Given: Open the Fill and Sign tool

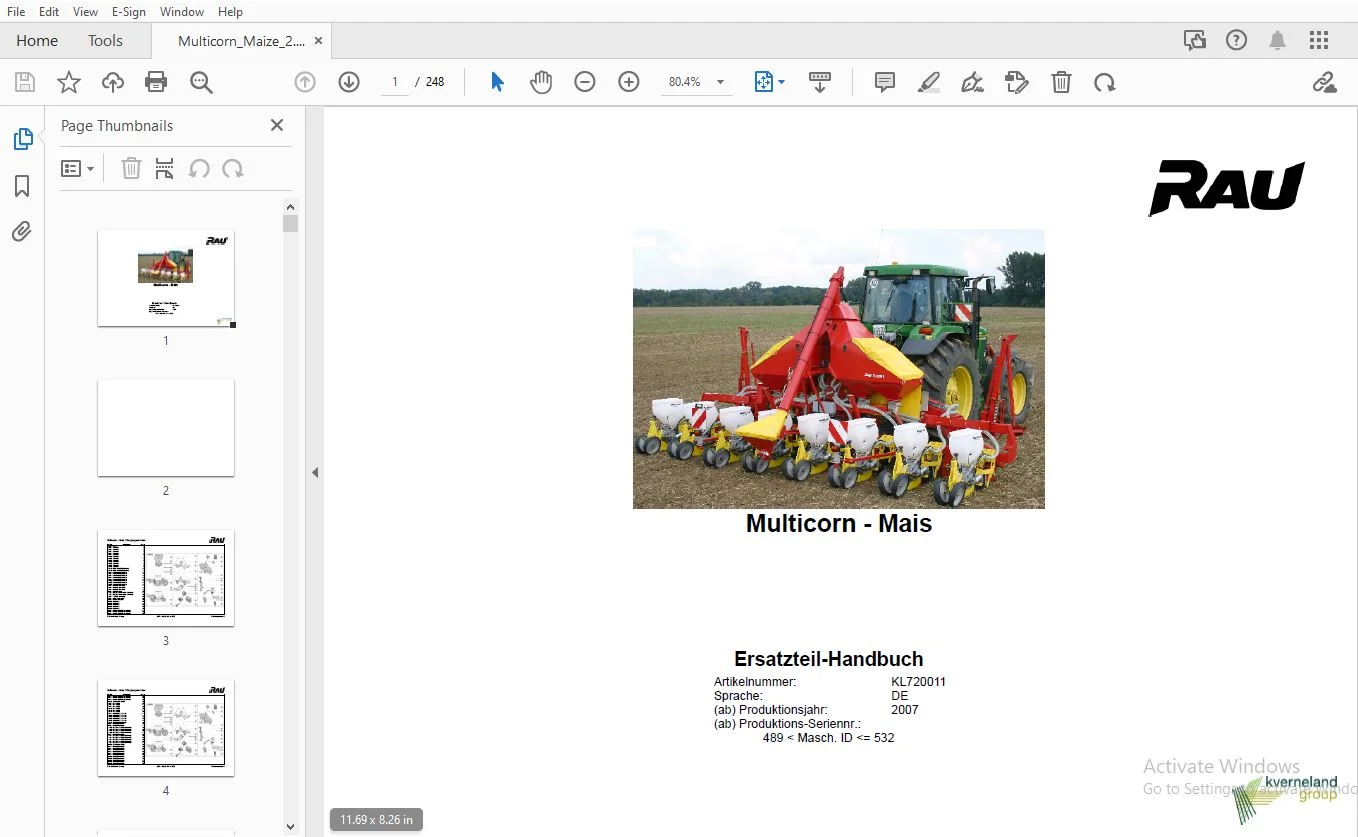Looking at the screenshot, I should 972,82.
